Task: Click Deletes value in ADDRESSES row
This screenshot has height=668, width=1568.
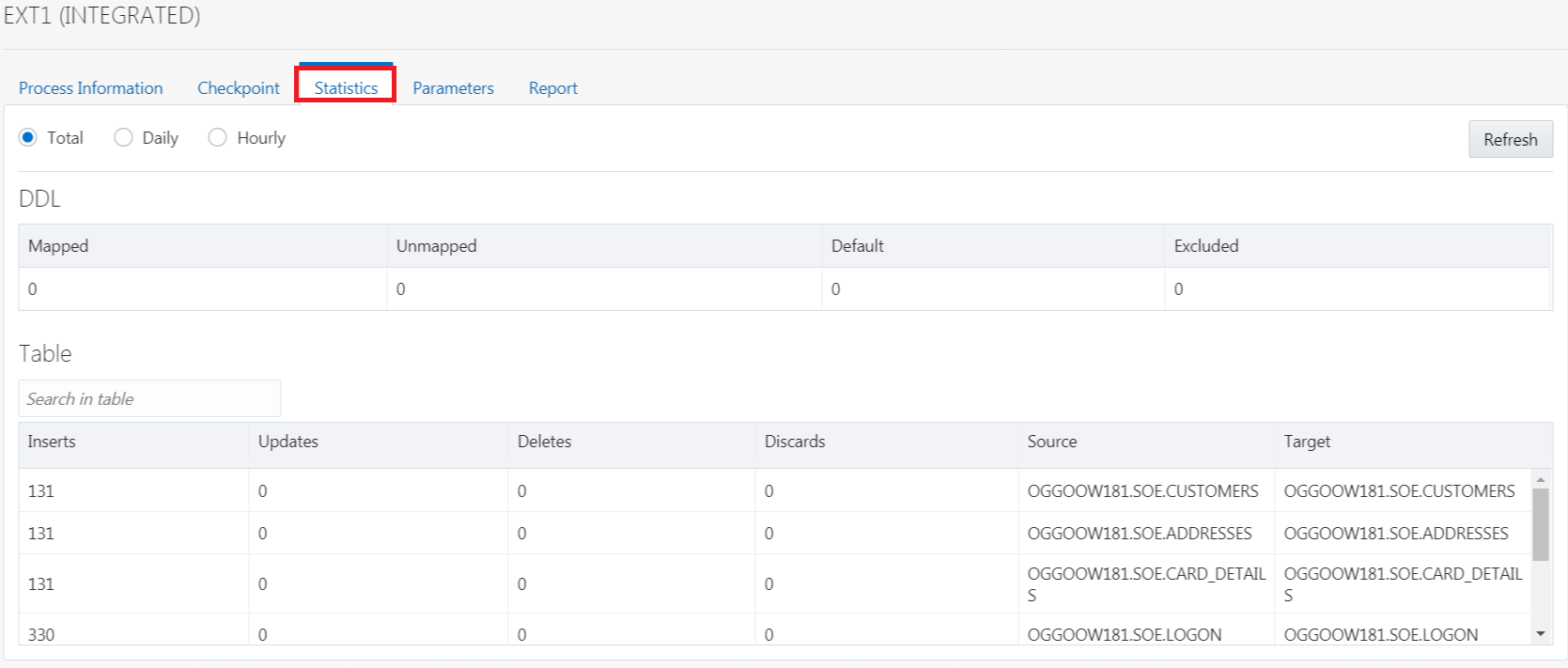Action: [x=522, y=534]
